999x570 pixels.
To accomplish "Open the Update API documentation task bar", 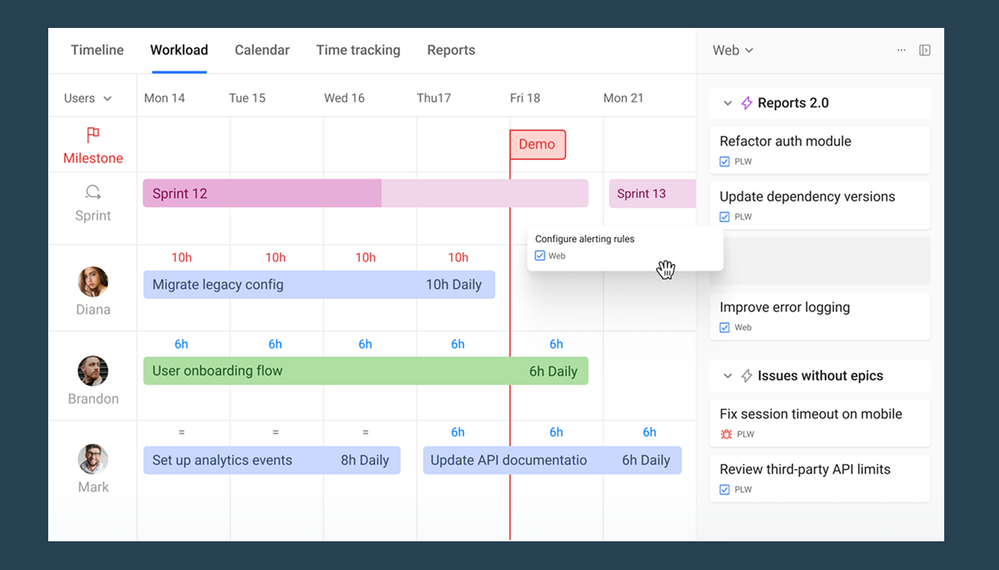I will pos(552,460).
